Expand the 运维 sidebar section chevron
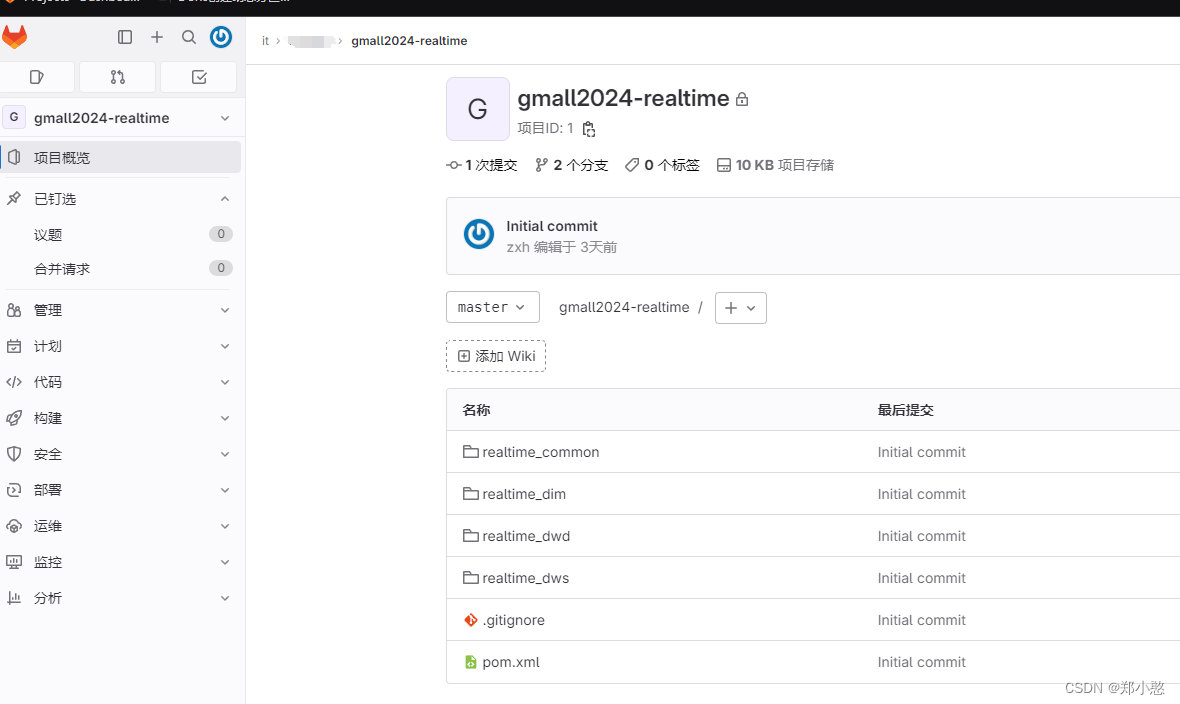 coord(224,526)
